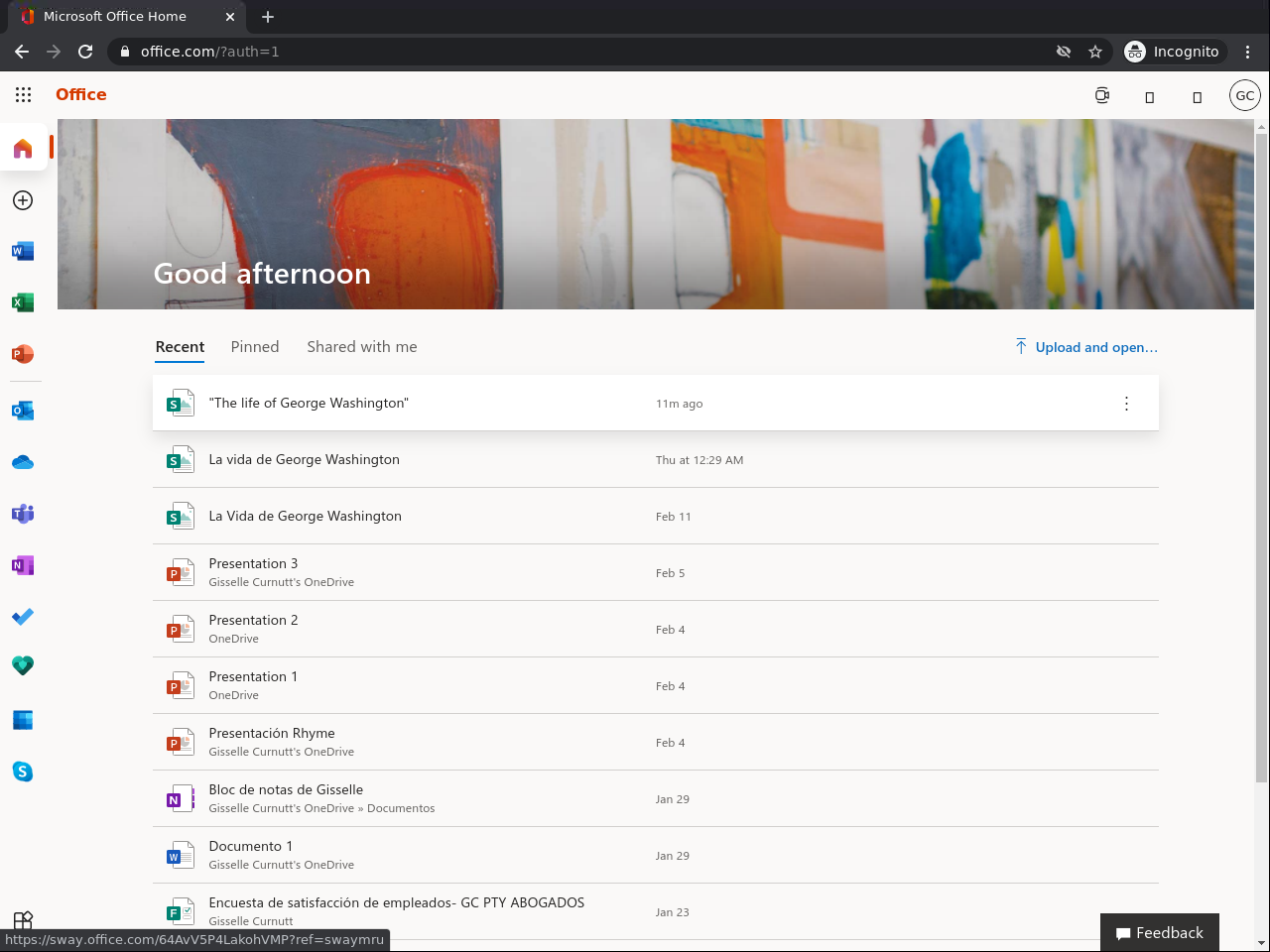Image resolution: width=1270 pixels, height=952 pixels.
Task: Open Microsoft Teams from the sidebar
Action: point(23,514)
